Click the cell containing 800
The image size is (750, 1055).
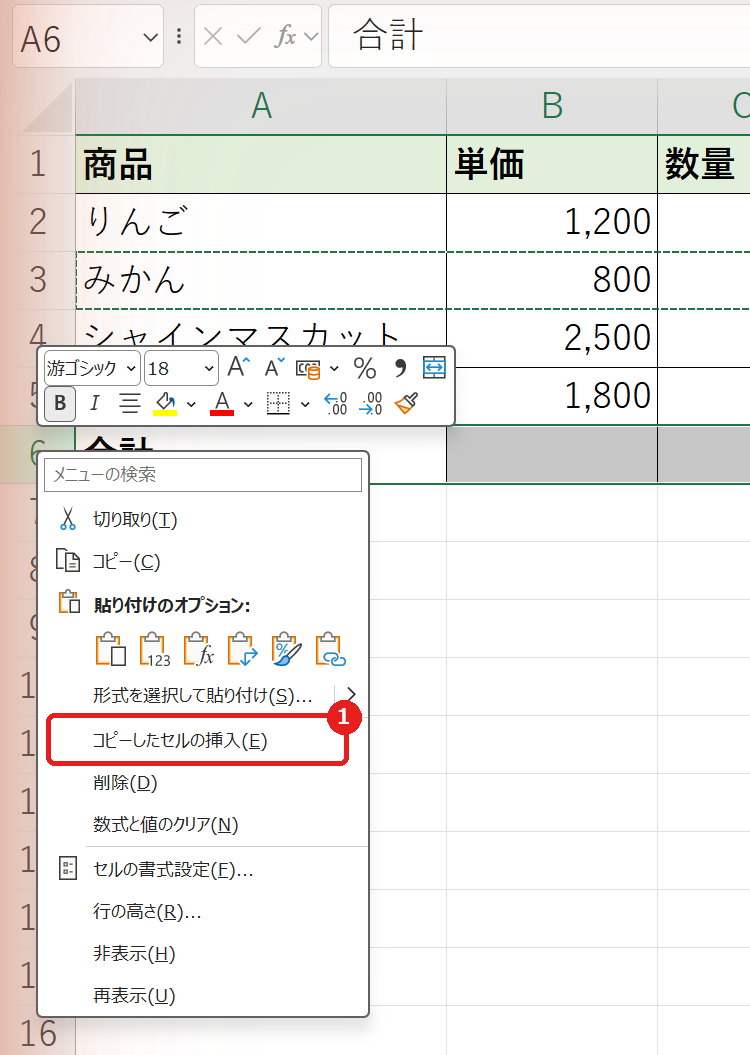[552, 280]
